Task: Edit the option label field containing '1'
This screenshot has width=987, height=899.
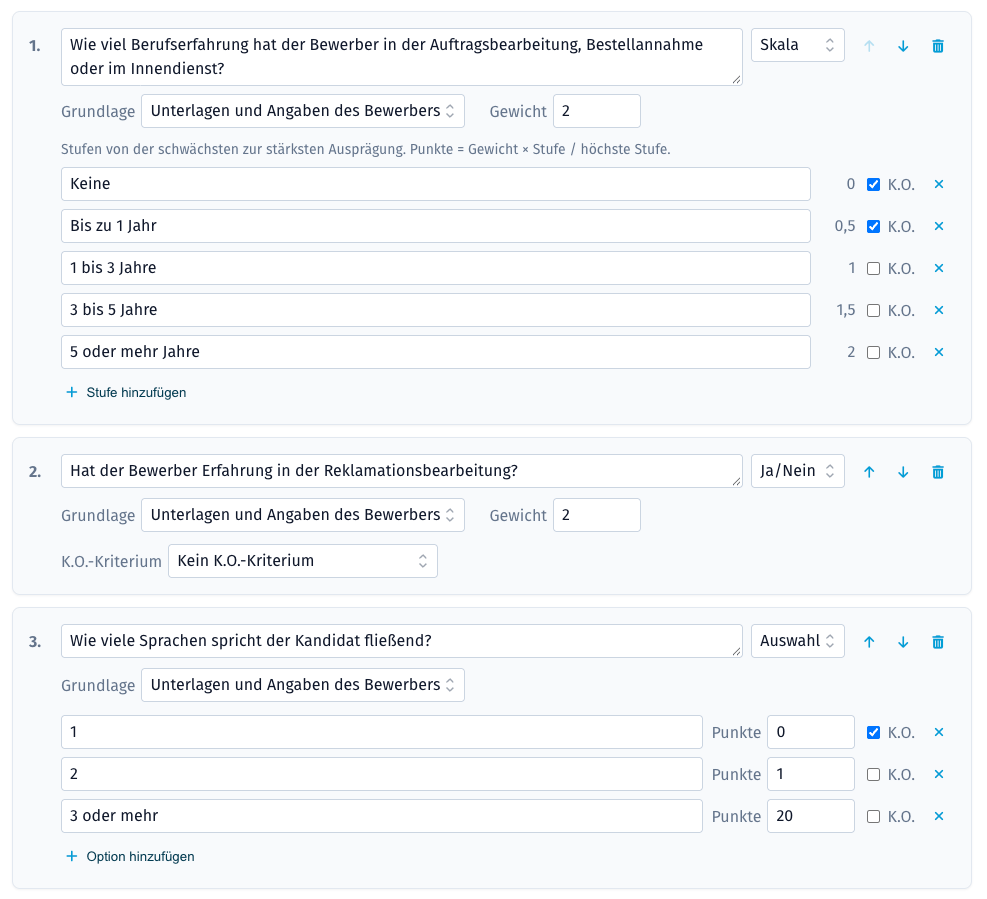Action: coord(381,732)
